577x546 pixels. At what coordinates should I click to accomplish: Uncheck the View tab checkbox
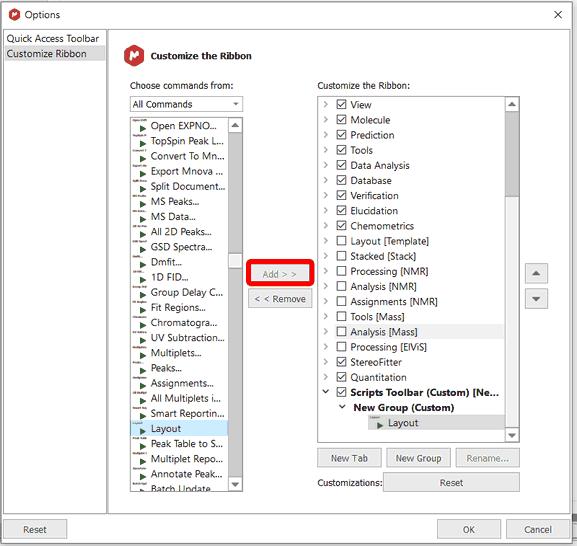click(x=341, y=104)
